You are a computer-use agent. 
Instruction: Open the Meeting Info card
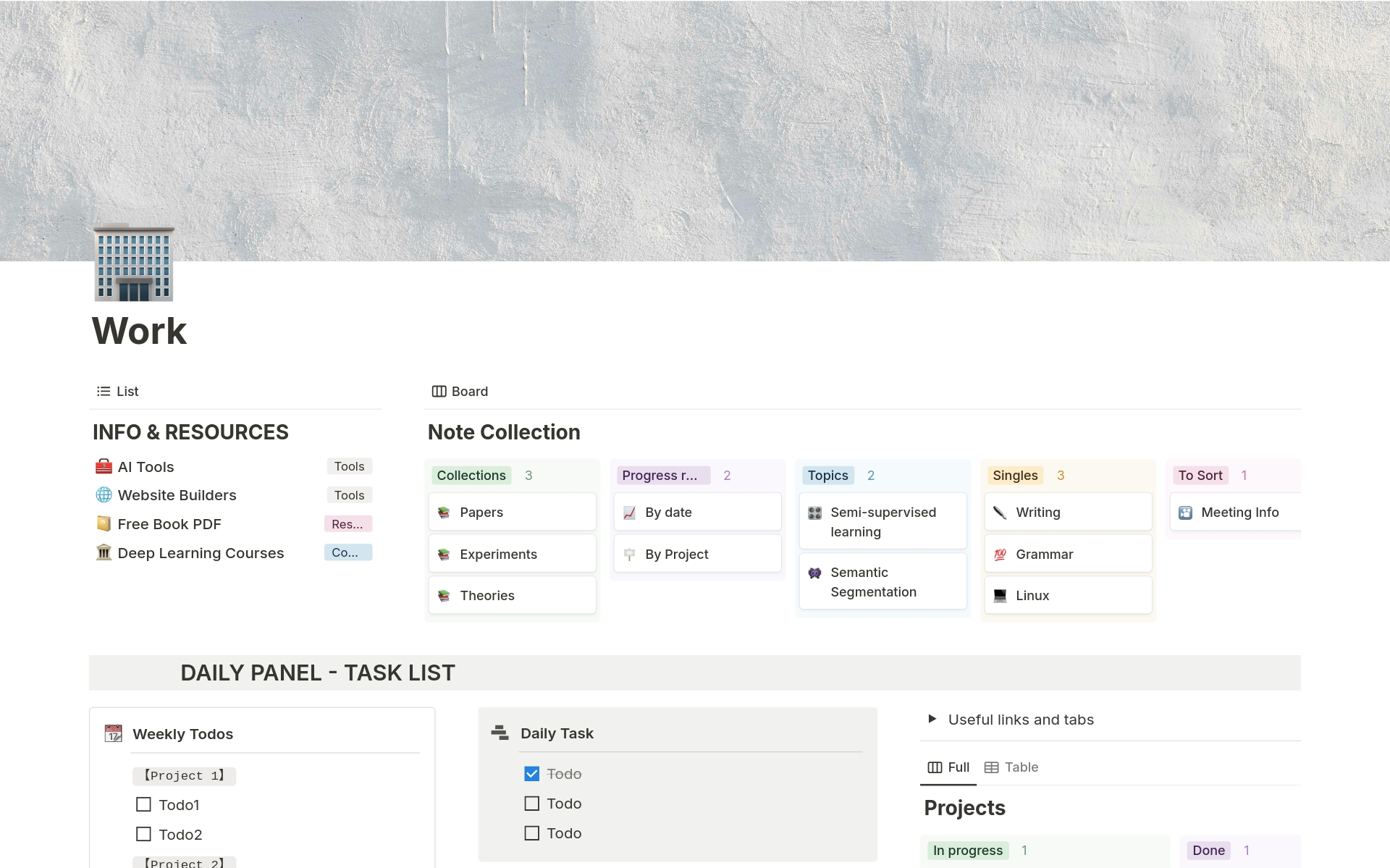point(1240,512)
